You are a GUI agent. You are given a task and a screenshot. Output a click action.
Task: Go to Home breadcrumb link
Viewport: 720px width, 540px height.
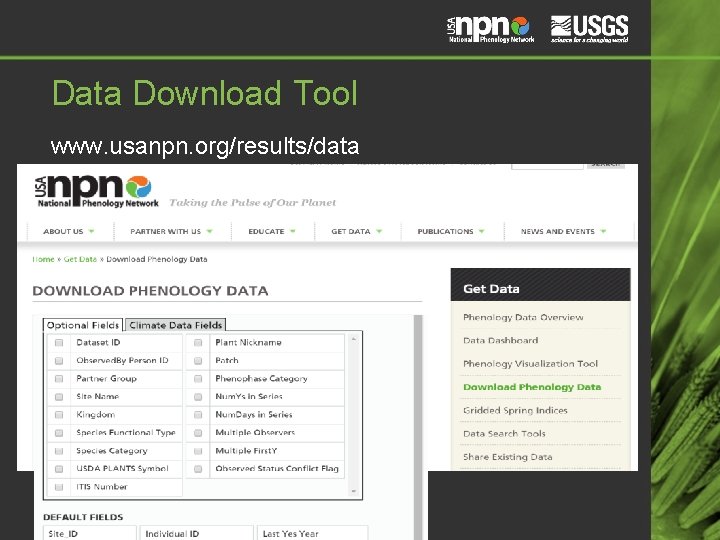coord(44,259)
